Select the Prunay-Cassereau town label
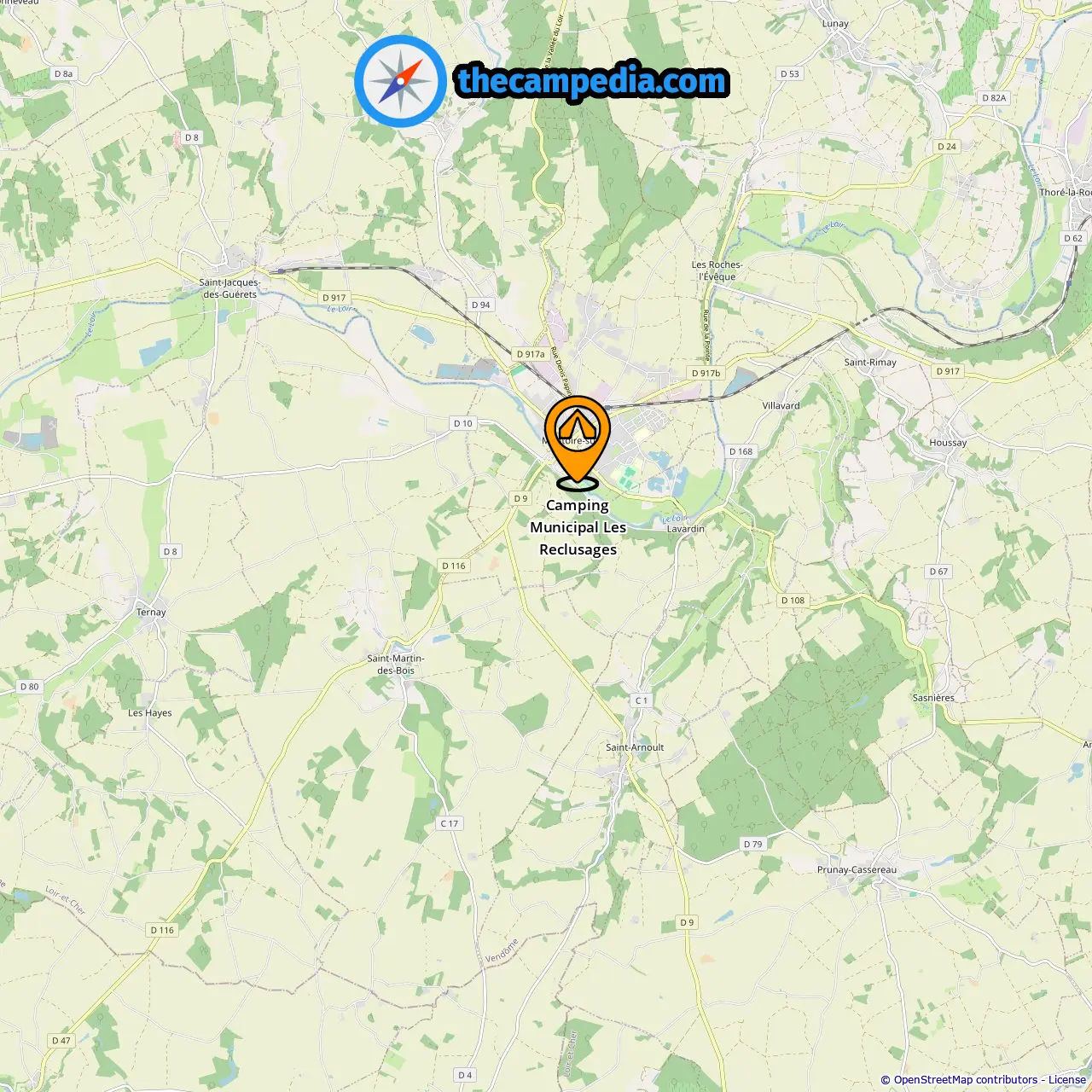 coord(857,870)
